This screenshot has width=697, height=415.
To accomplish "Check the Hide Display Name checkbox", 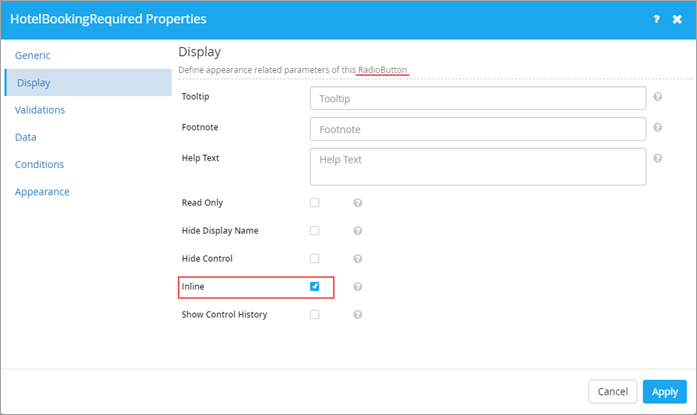I will pyautogui.click(x=314, y=231).
